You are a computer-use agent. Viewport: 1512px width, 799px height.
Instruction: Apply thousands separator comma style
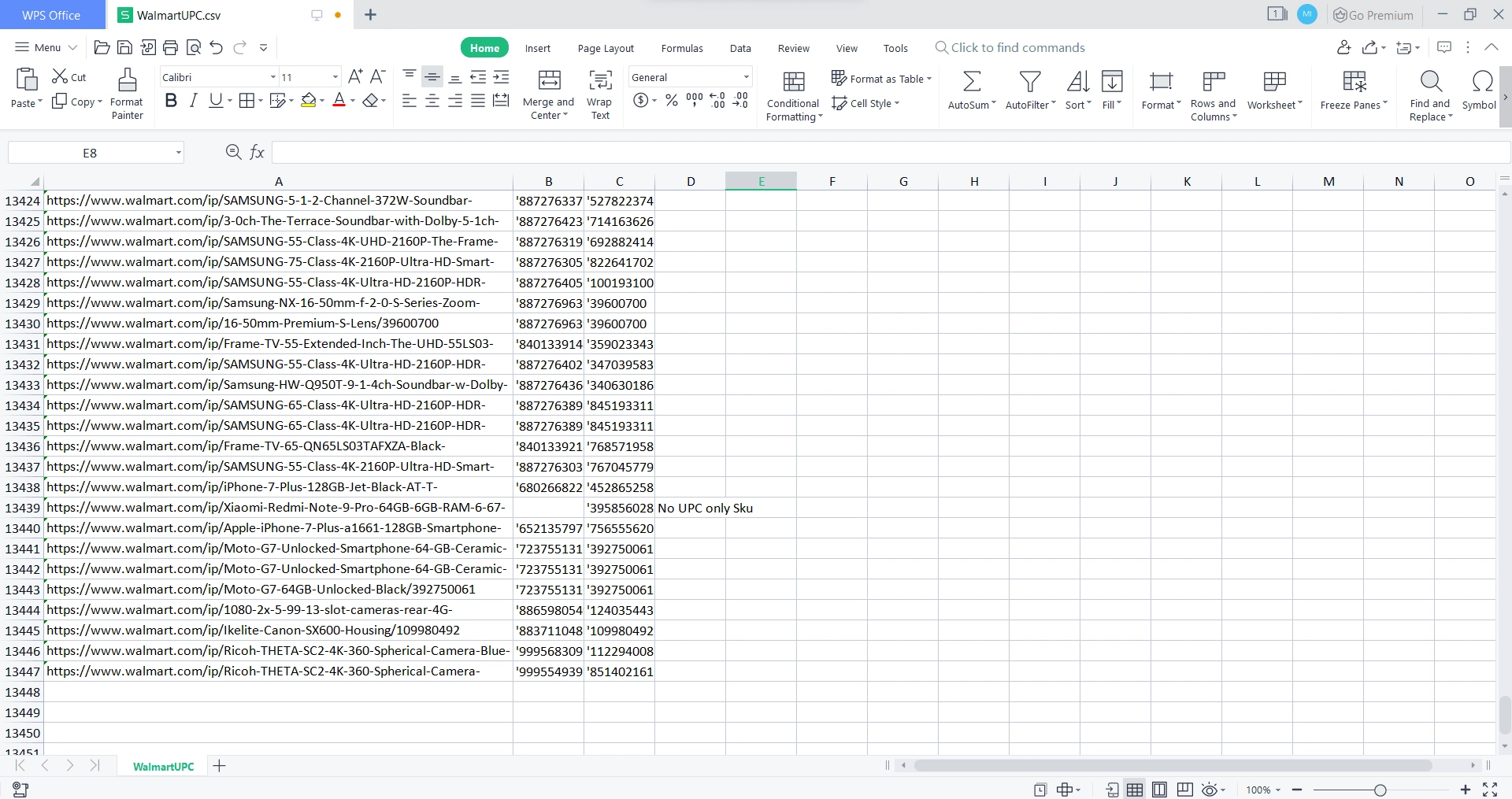pos(694,100)
